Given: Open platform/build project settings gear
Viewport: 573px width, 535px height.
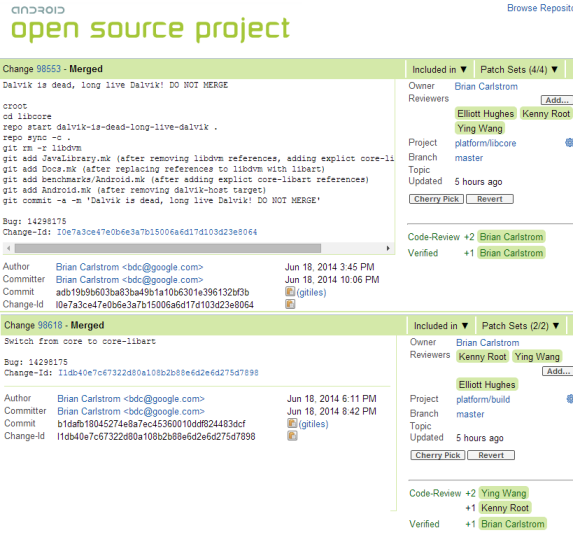Looking at the screenshot, I should click(570, 399).
